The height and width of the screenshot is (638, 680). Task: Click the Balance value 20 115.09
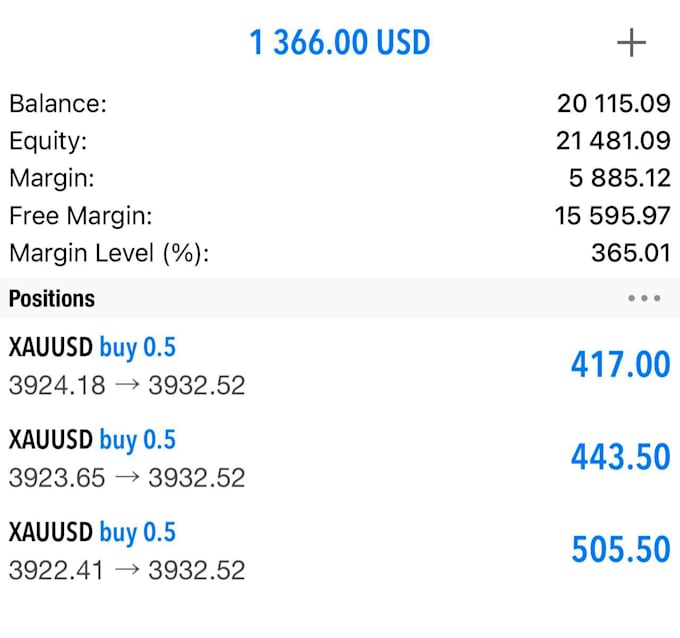click(x=614, y=104)
